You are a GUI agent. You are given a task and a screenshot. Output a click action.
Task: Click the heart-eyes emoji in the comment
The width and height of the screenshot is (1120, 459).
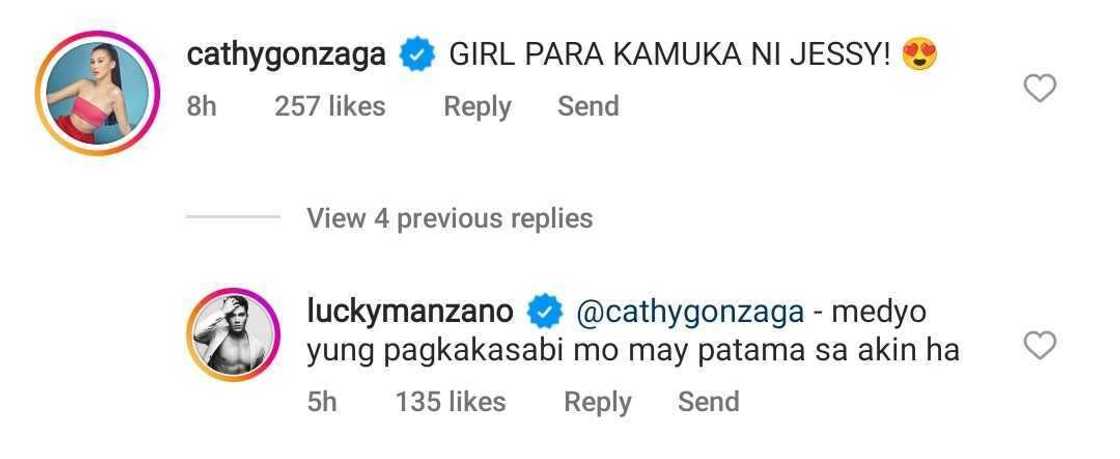tap(919, 57)
